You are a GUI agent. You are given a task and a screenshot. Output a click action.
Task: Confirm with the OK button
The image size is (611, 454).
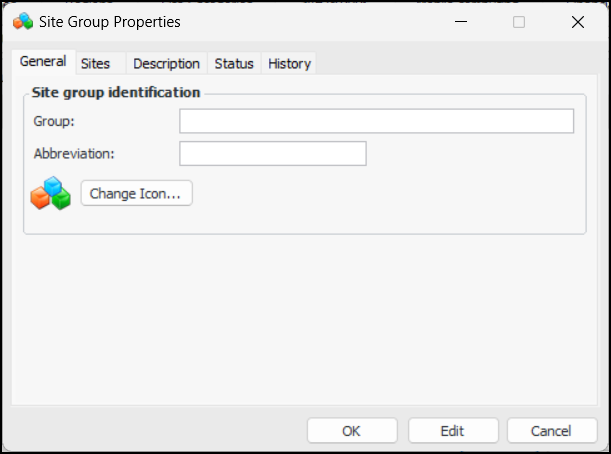point(351,431)
